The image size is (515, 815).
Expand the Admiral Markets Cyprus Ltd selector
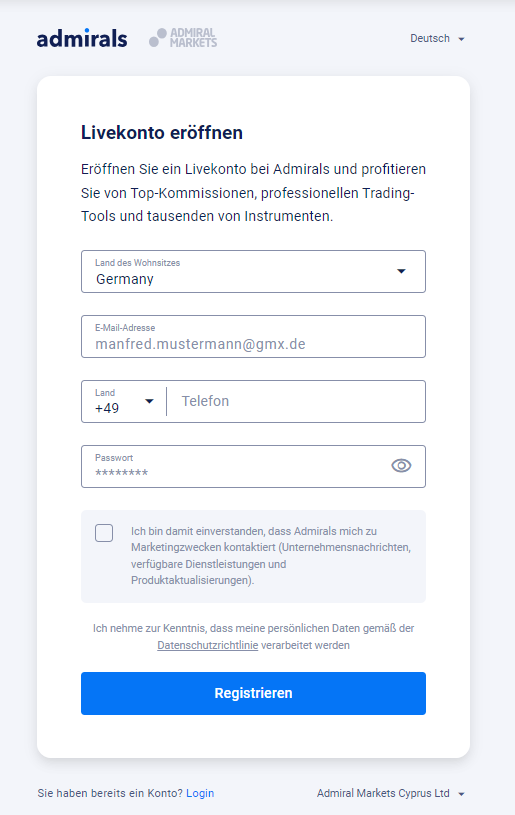point(391,793)
